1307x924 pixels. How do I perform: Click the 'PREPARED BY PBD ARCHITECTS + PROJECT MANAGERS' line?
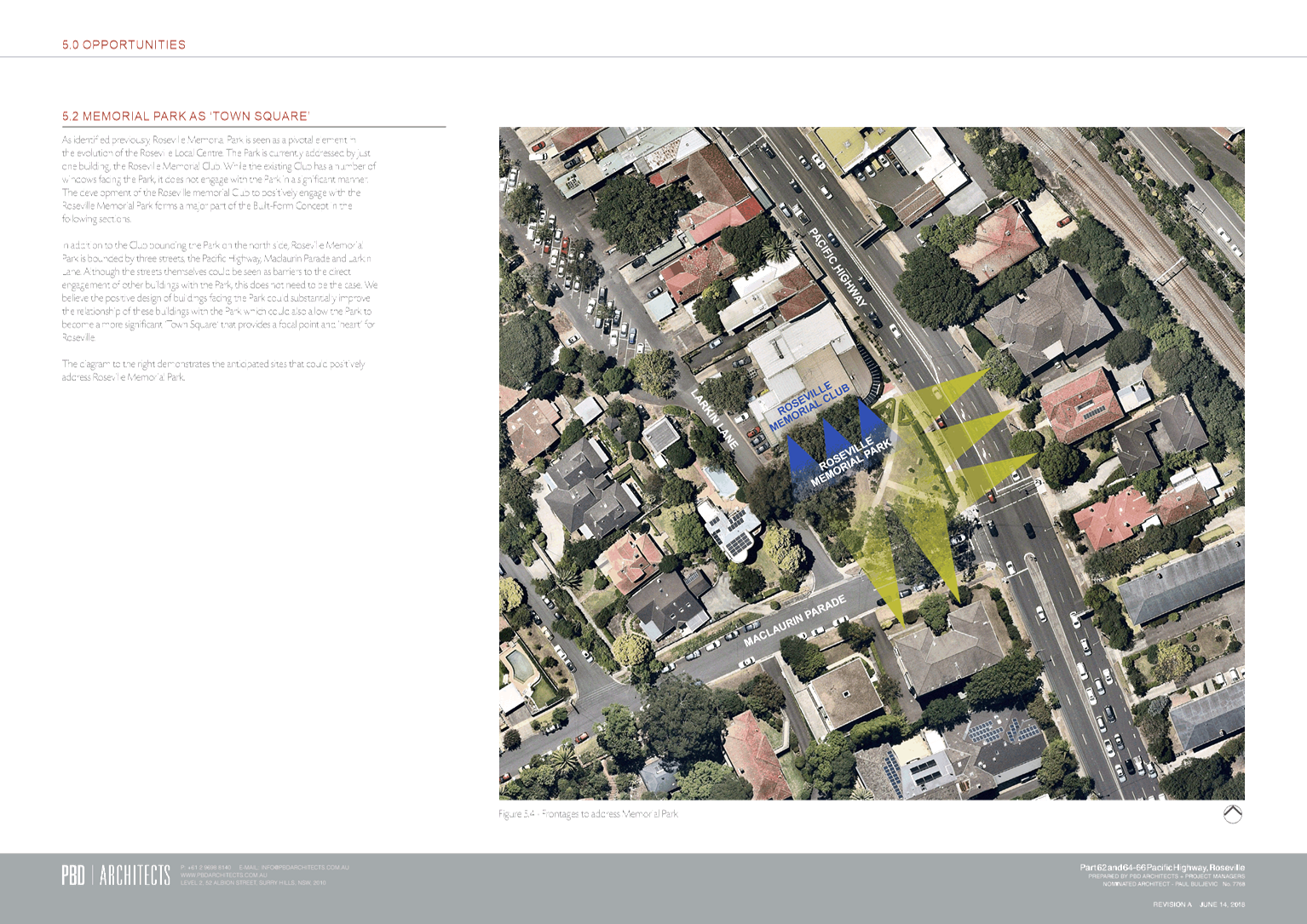(x=1166, y=875)
